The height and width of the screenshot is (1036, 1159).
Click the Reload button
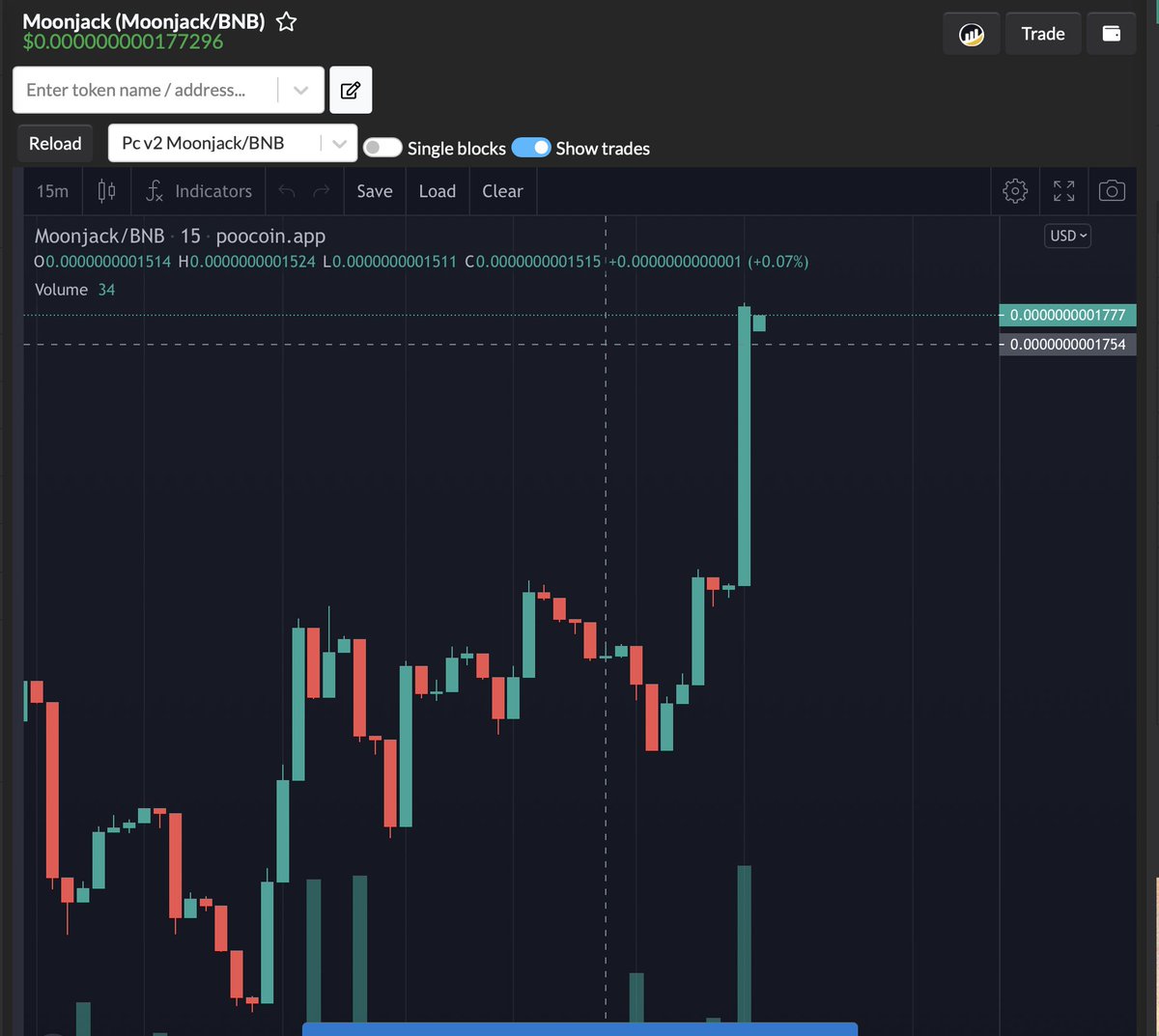point(54,142)
